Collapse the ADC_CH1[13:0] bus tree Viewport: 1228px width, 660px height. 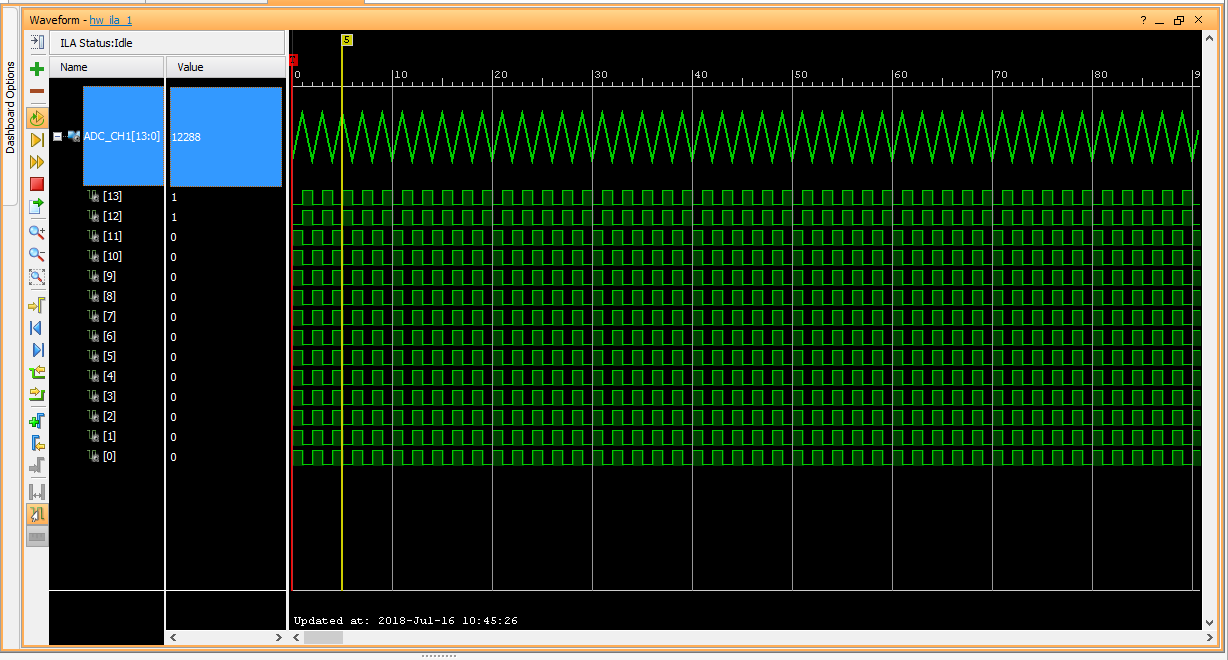coord(58,136)
